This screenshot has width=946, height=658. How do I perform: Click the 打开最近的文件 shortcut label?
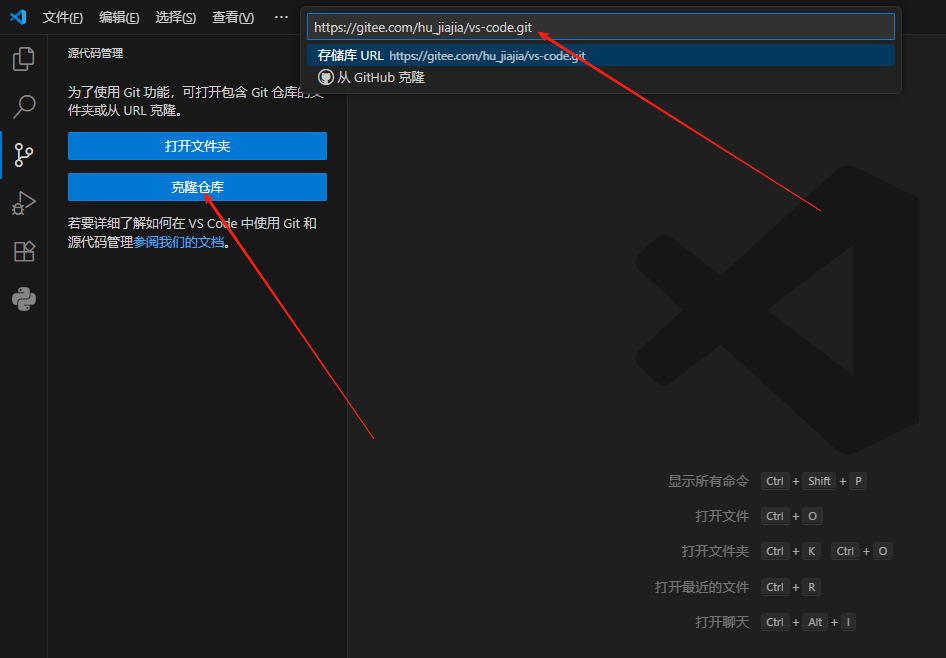point(702,587)
